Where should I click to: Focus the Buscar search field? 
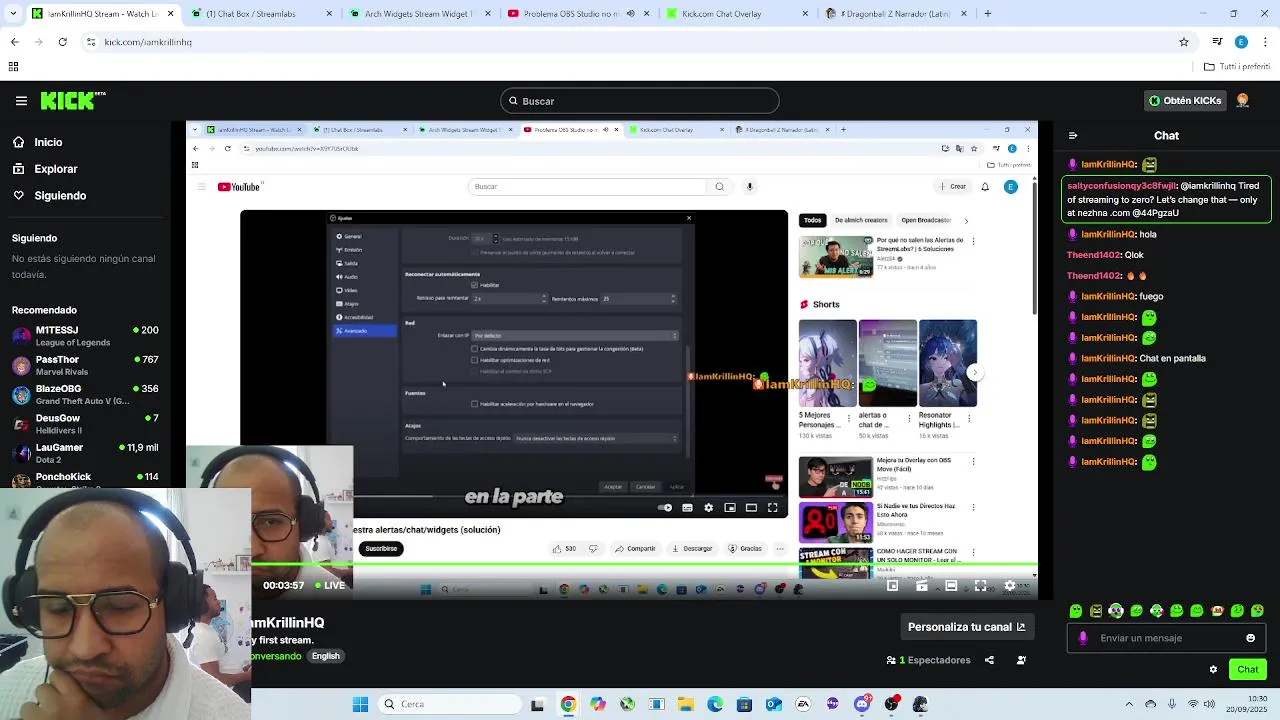coord(640,101)
